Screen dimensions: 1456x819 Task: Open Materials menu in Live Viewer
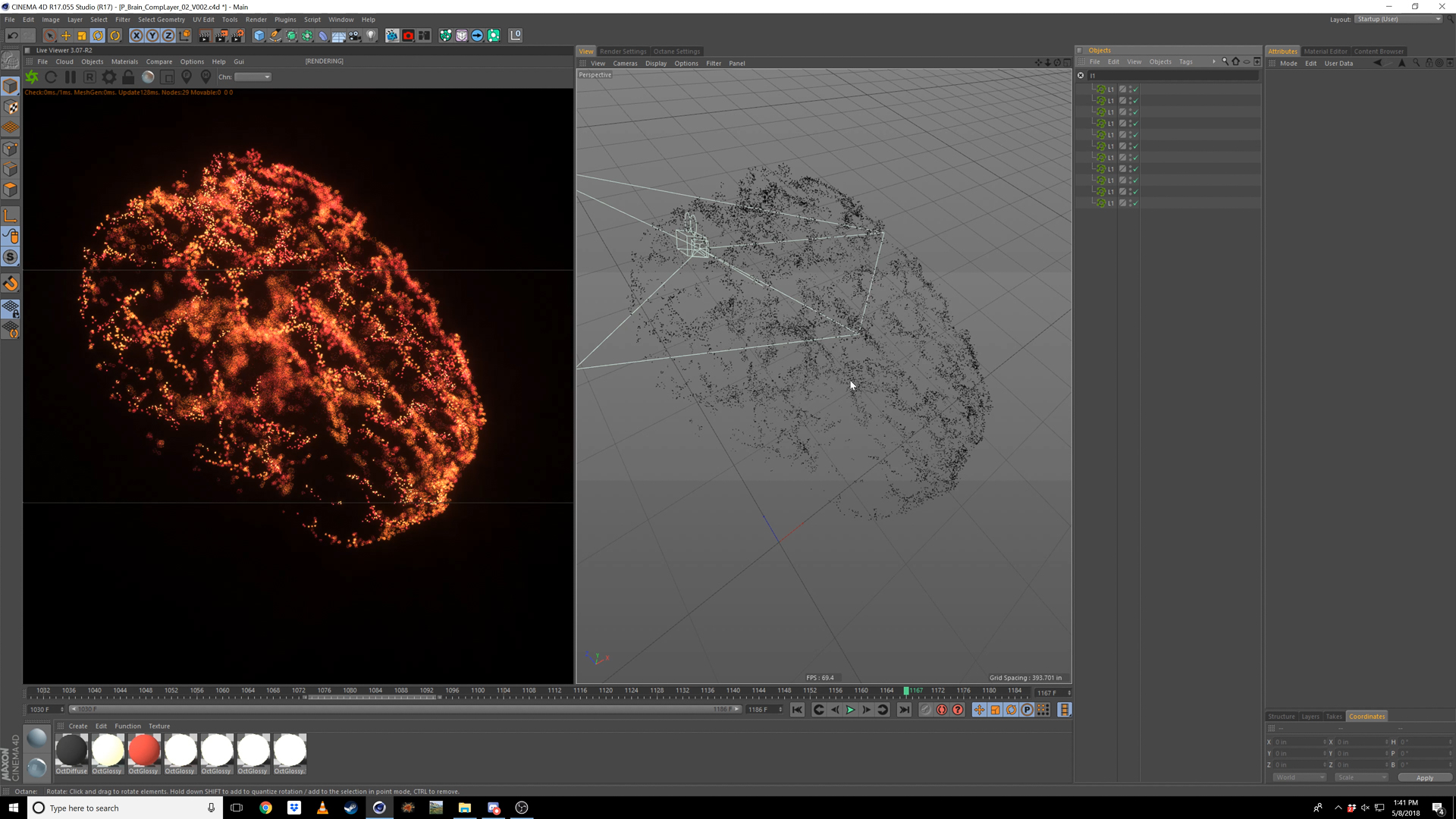point(124,62)
